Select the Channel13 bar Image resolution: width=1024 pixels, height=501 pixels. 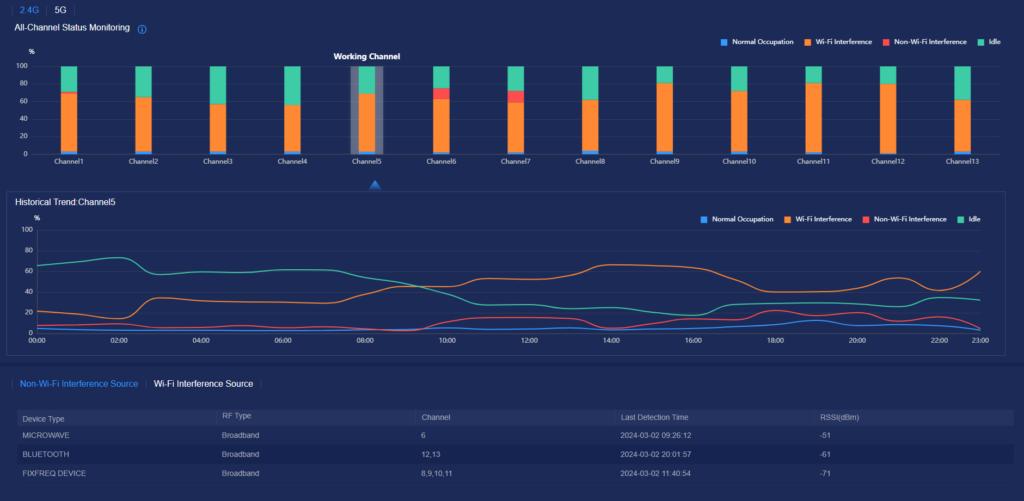(962, 110)
